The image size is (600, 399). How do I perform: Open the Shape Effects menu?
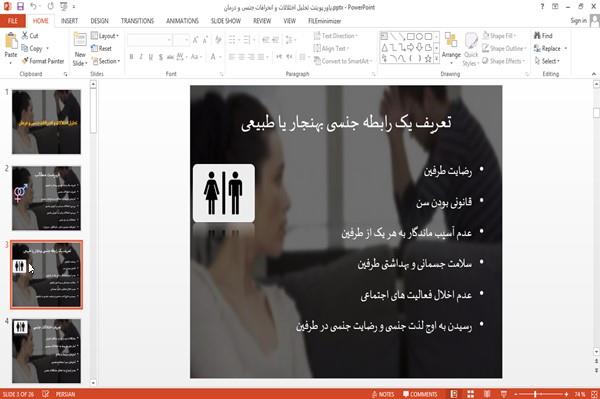coord(503,61)
